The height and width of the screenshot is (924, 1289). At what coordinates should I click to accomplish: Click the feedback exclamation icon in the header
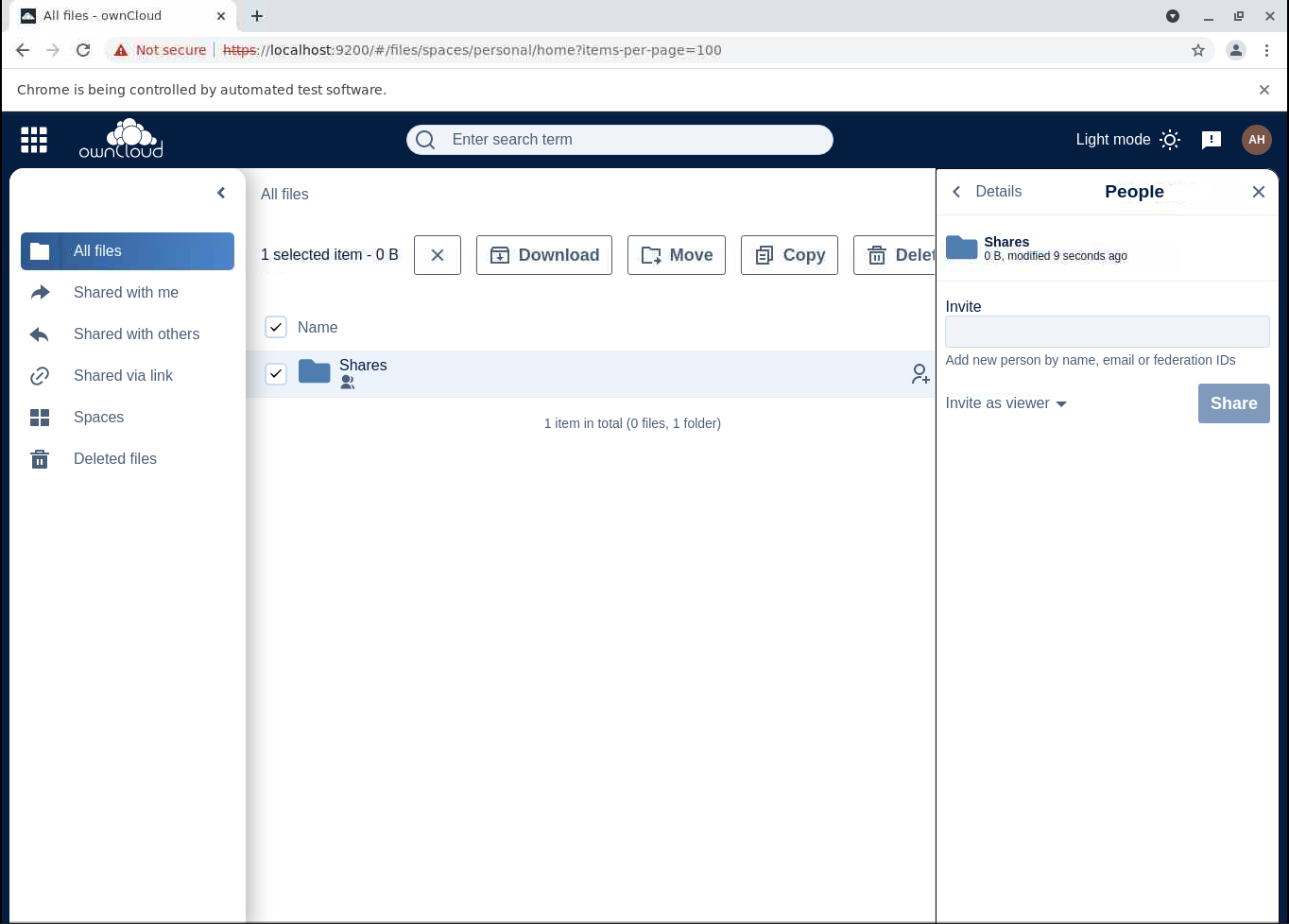click(1212, 140)
